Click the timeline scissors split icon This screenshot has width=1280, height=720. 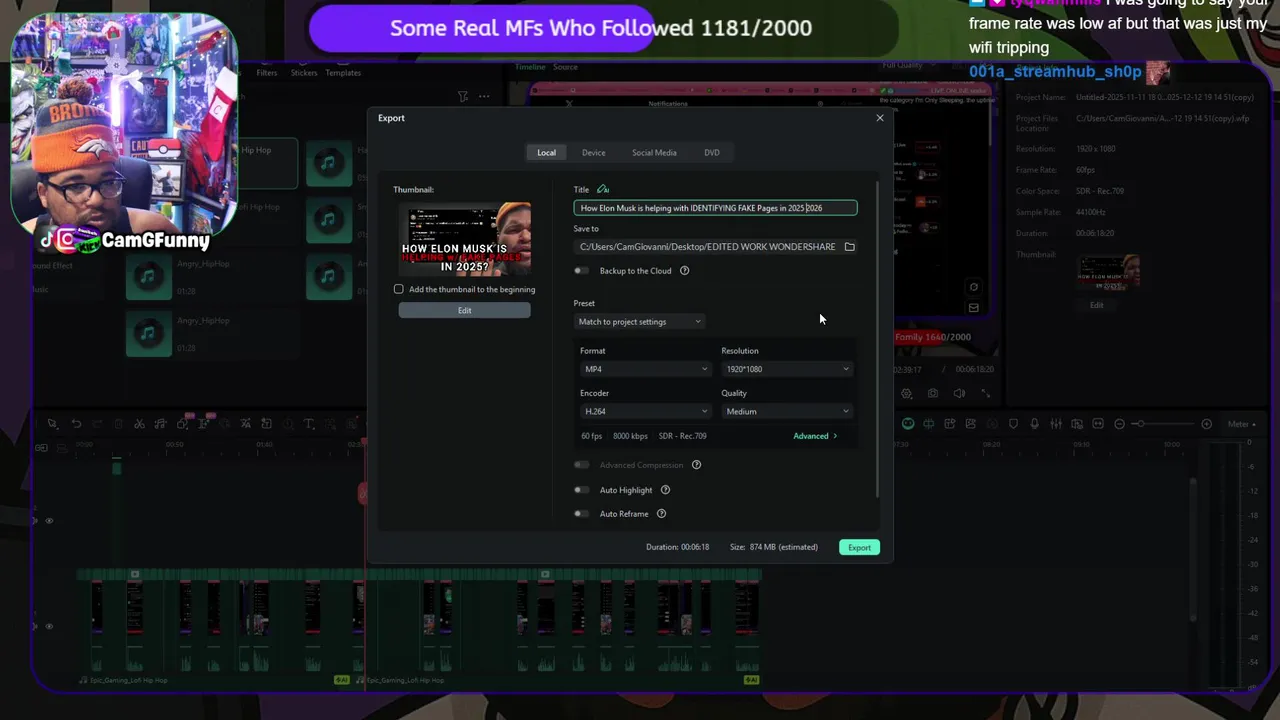tap(139, 424)
